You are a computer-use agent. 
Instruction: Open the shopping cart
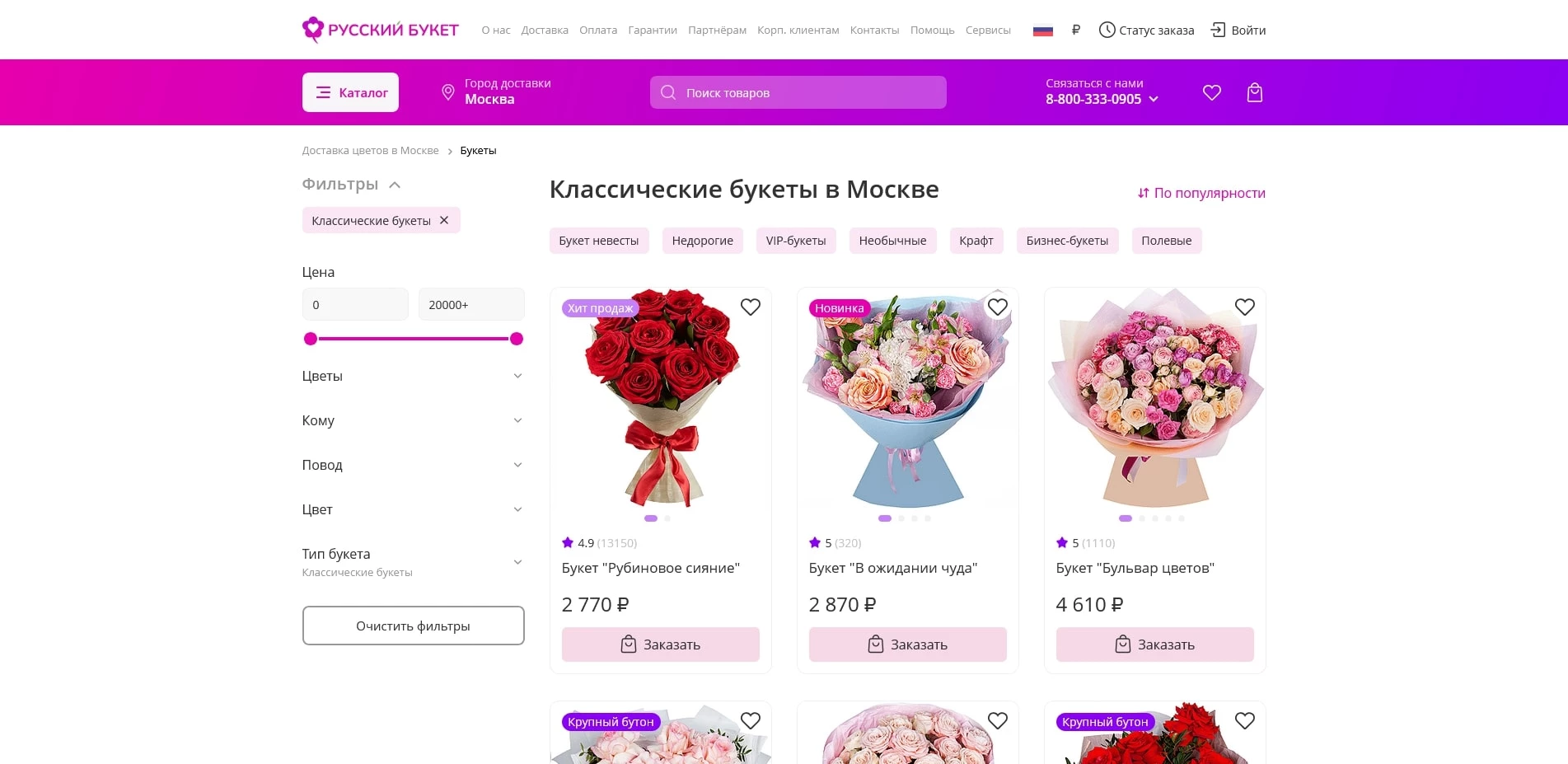1254,92
